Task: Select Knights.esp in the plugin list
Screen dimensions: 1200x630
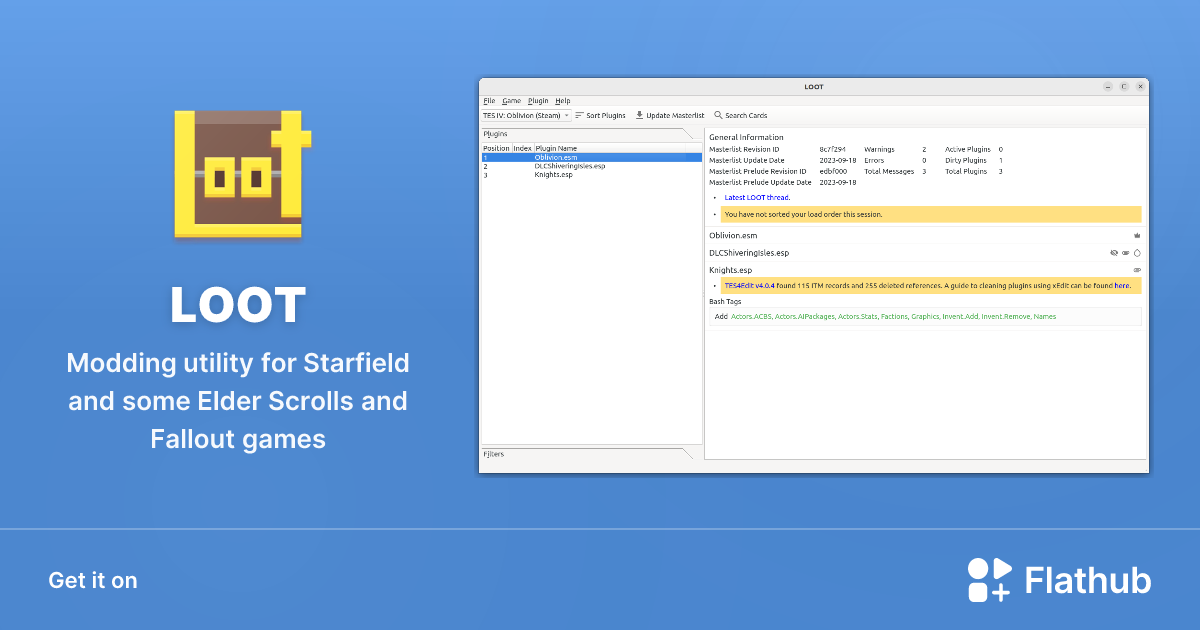Action: coord(553,175)
